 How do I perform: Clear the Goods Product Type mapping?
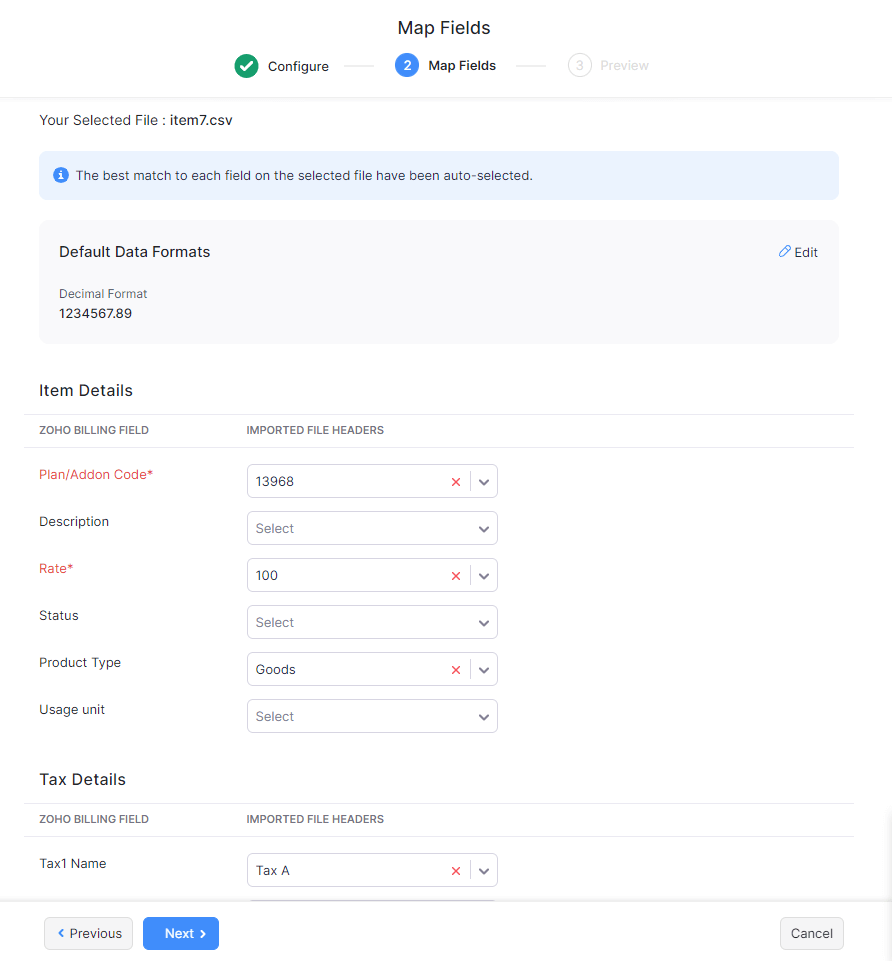pyautogui.click(x=456, y=670)
